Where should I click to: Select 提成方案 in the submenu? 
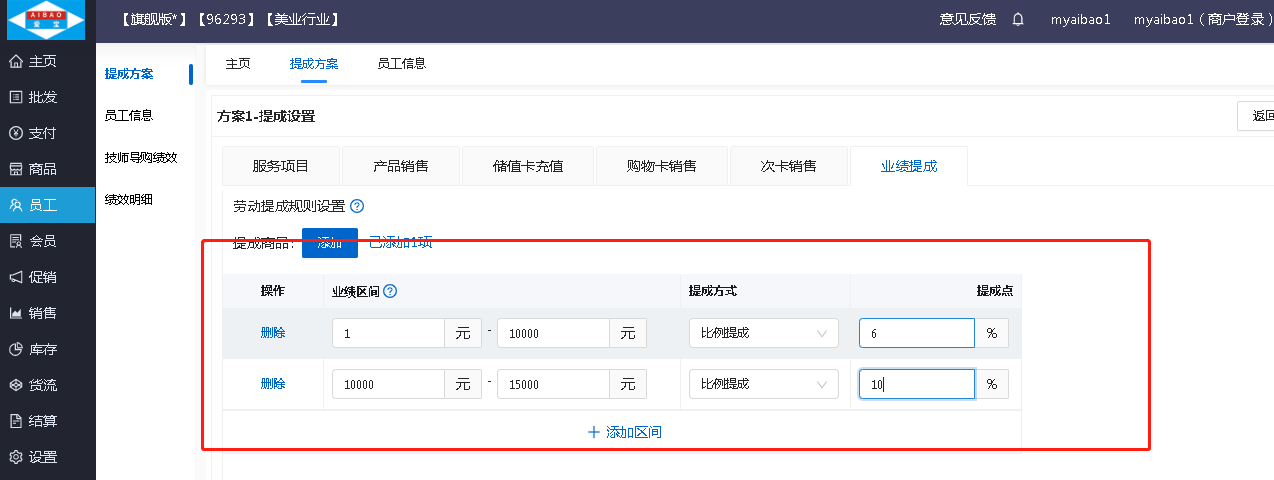(x=129, y=73)
